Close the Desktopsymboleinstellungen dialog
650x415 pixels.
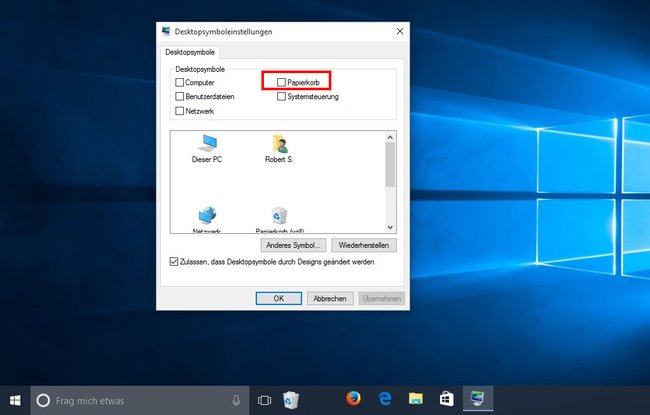coord(400,32)
